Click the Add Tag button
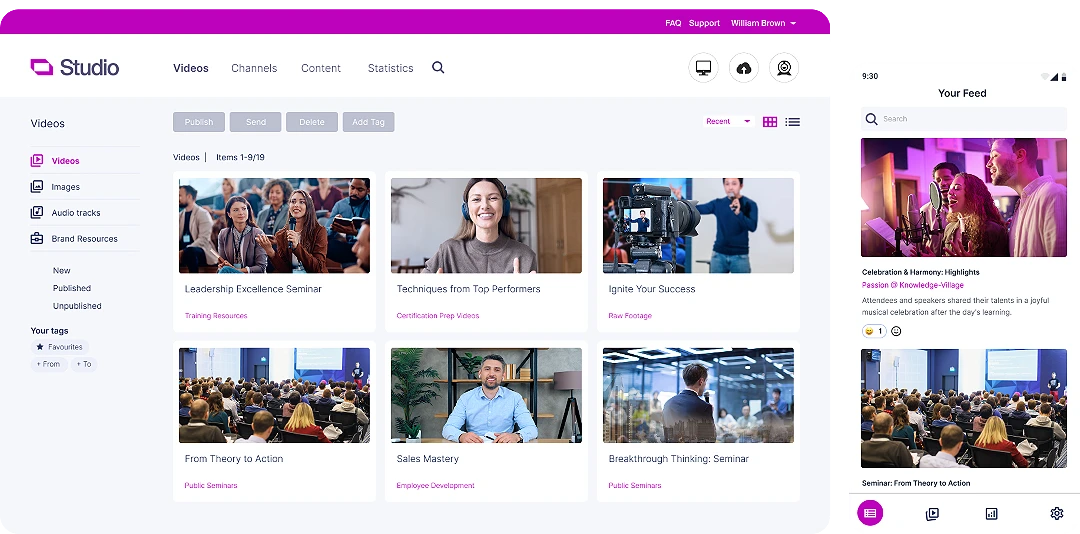Image resolution: width=1080 pixels, height=534 pixels. point(368,122)
